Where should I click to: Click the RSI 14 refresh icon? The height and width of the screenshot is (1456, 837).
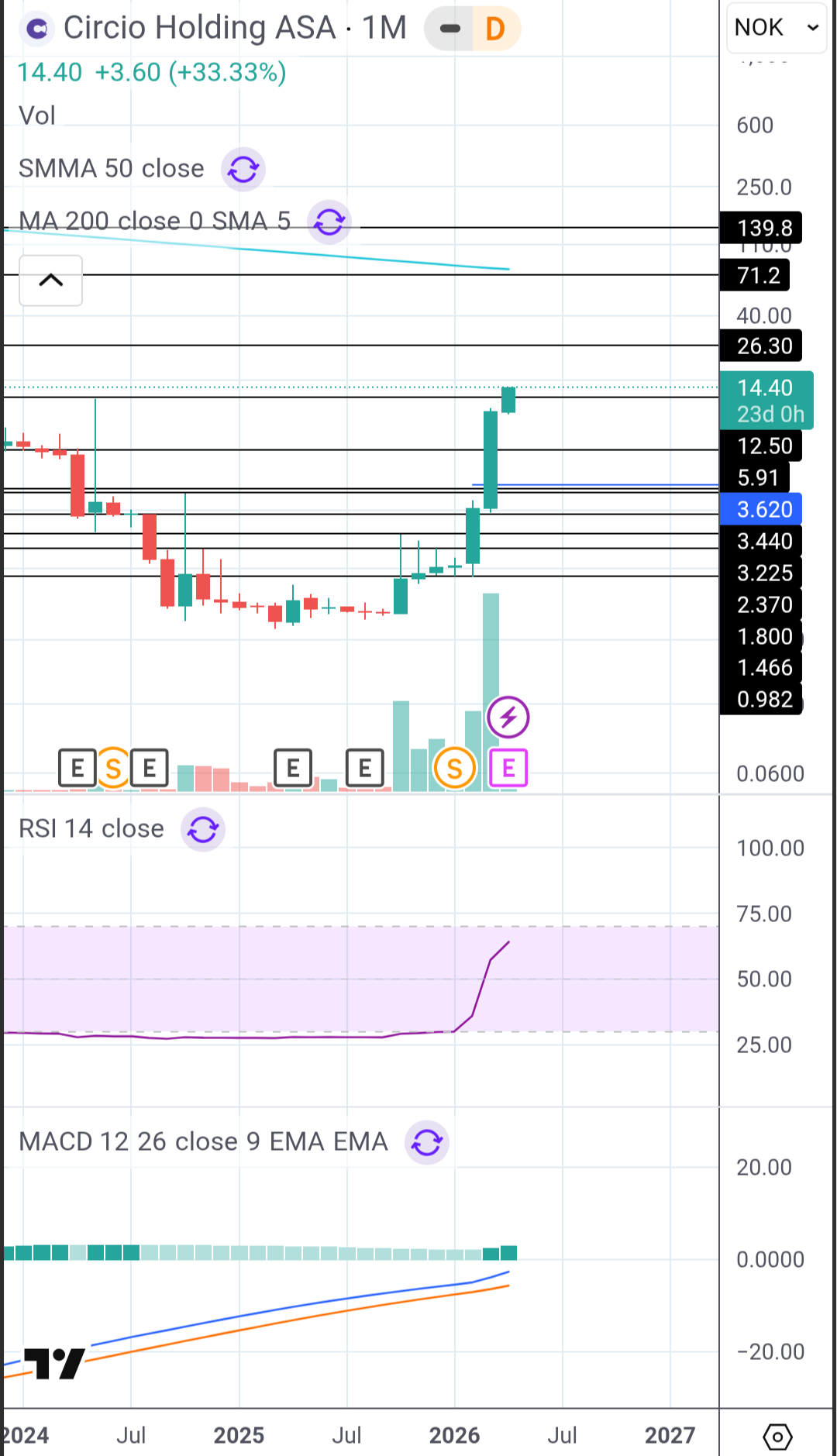(x=203, y=830)
